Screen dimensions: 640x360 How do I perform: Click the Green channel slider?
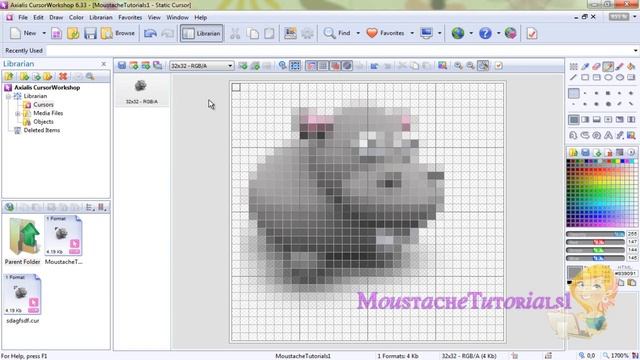(x=595, y=250)
